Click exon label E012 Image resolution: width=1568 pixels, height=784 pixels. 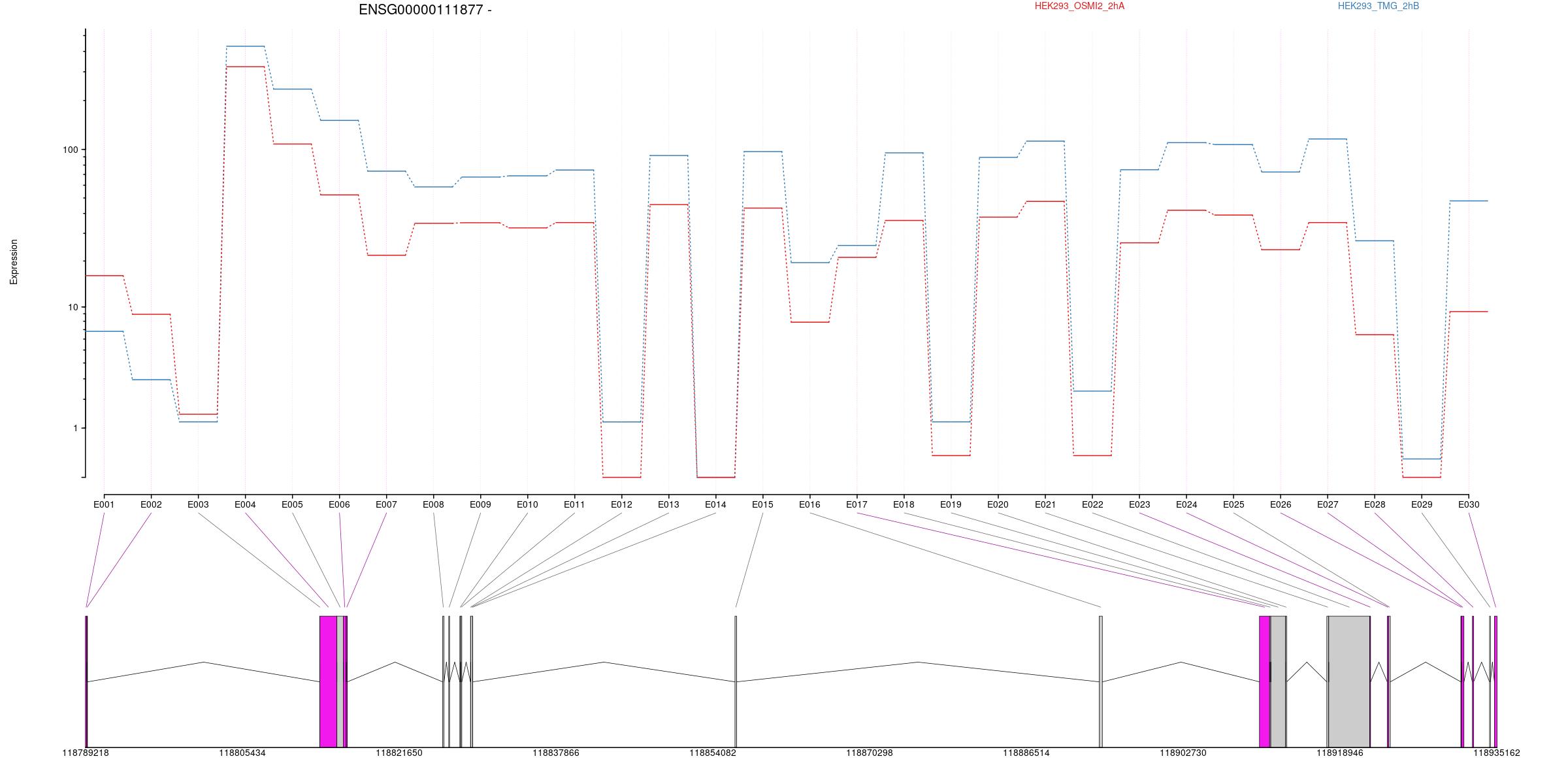pyautogui.click(x=621, y=504)
